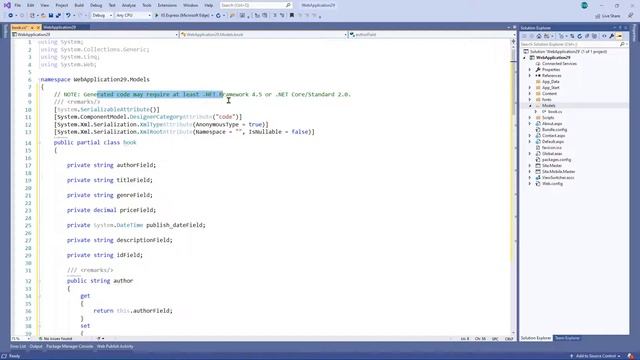Expand the Content folder
Viewport: 640px width, 360px height.
click(530, 93)
